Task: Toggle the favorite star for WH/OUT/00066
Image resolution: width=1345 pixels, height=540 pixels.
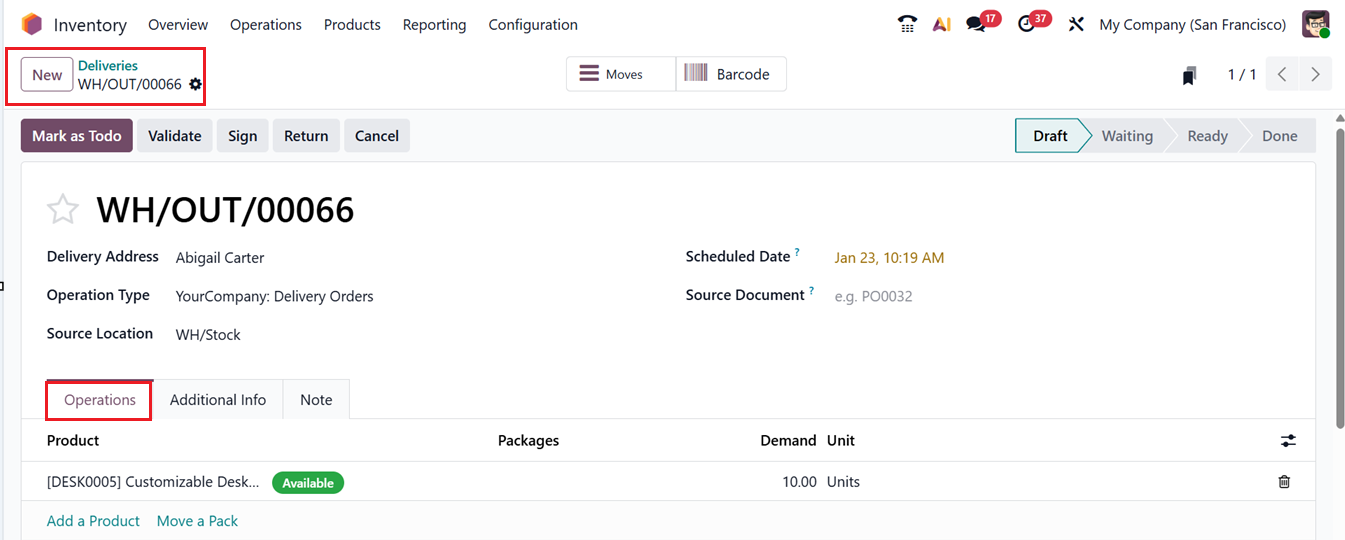Action: 63,210
